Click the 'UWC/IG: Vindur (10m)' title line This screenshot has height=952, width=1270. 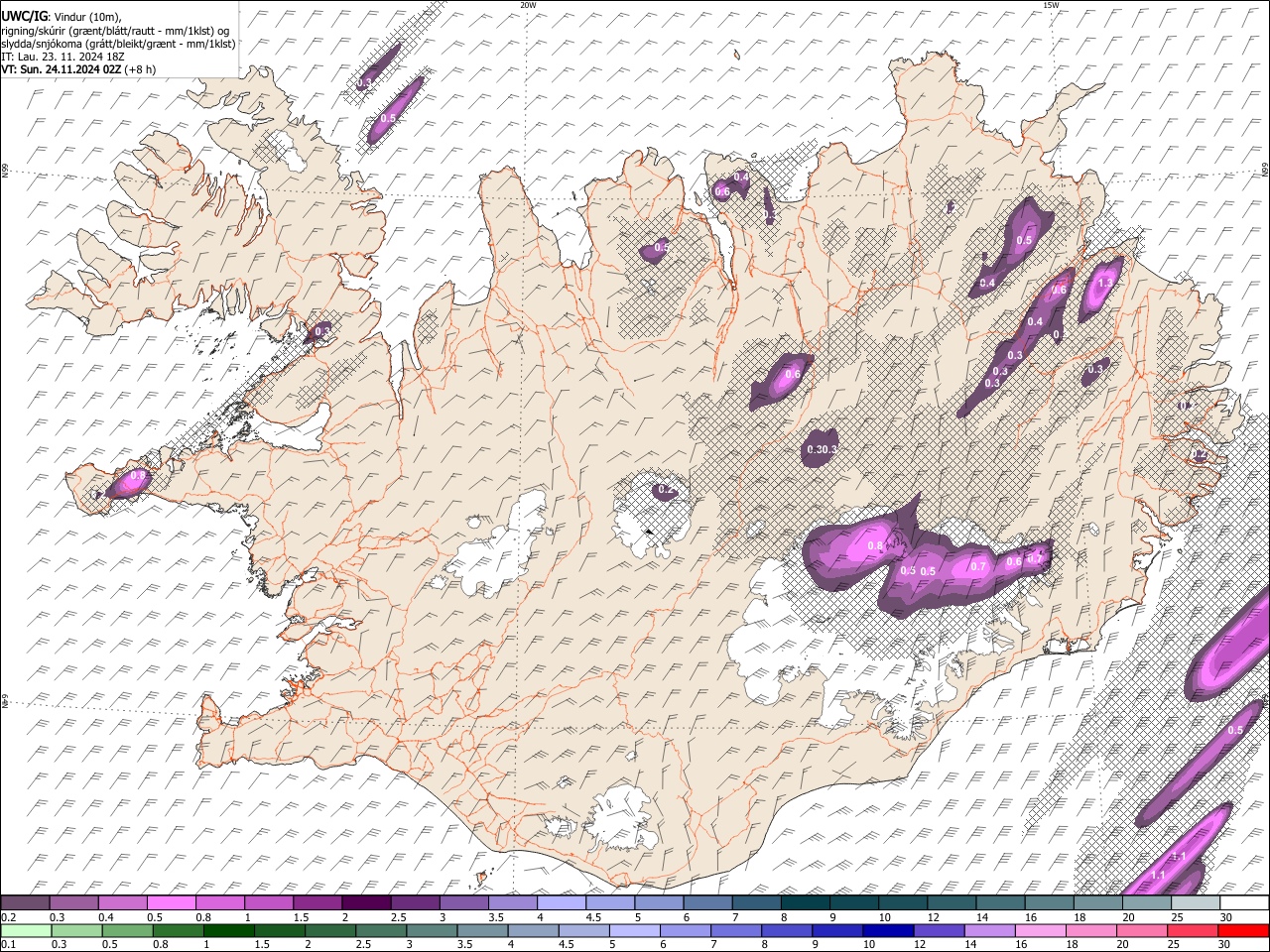click(x=62, y=17)
